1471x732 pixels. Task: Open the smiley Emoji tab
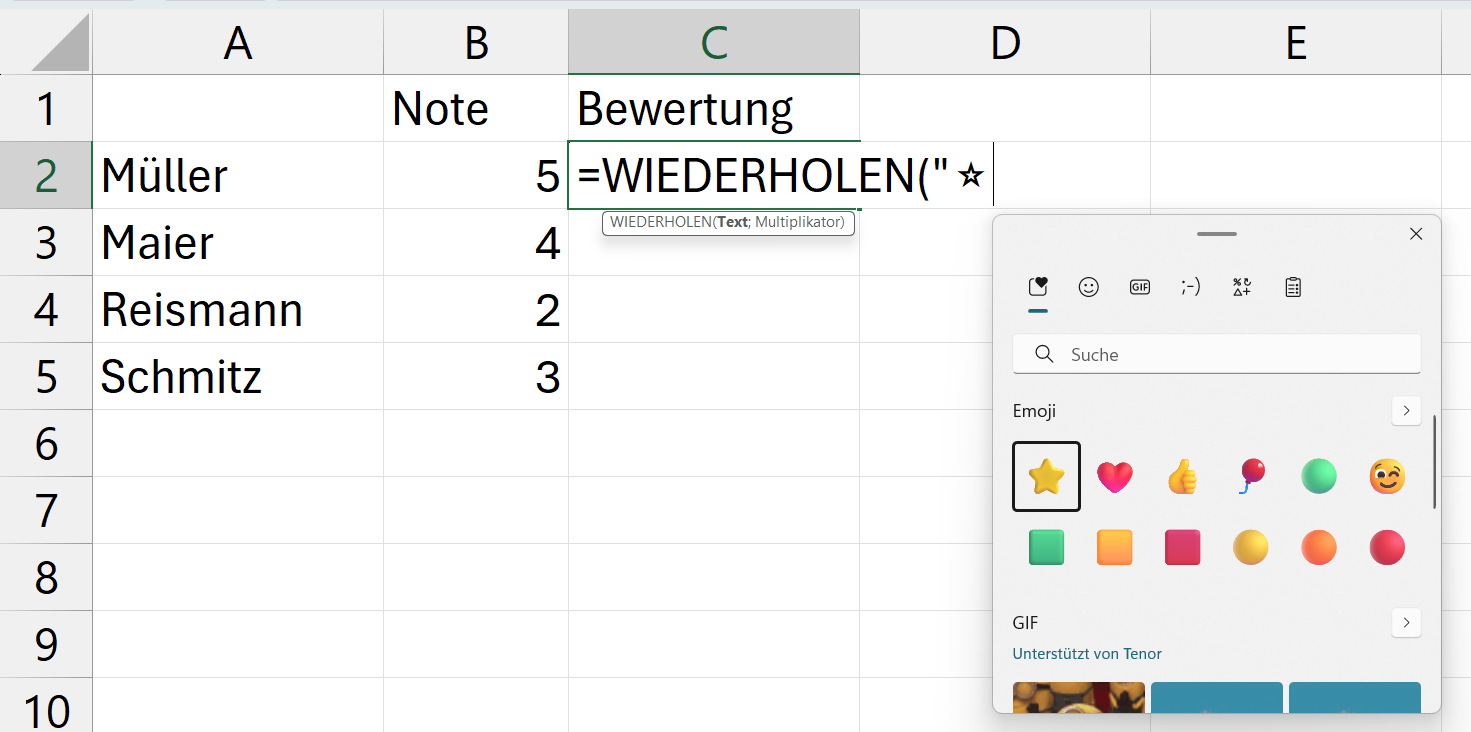coord(1088,287)
